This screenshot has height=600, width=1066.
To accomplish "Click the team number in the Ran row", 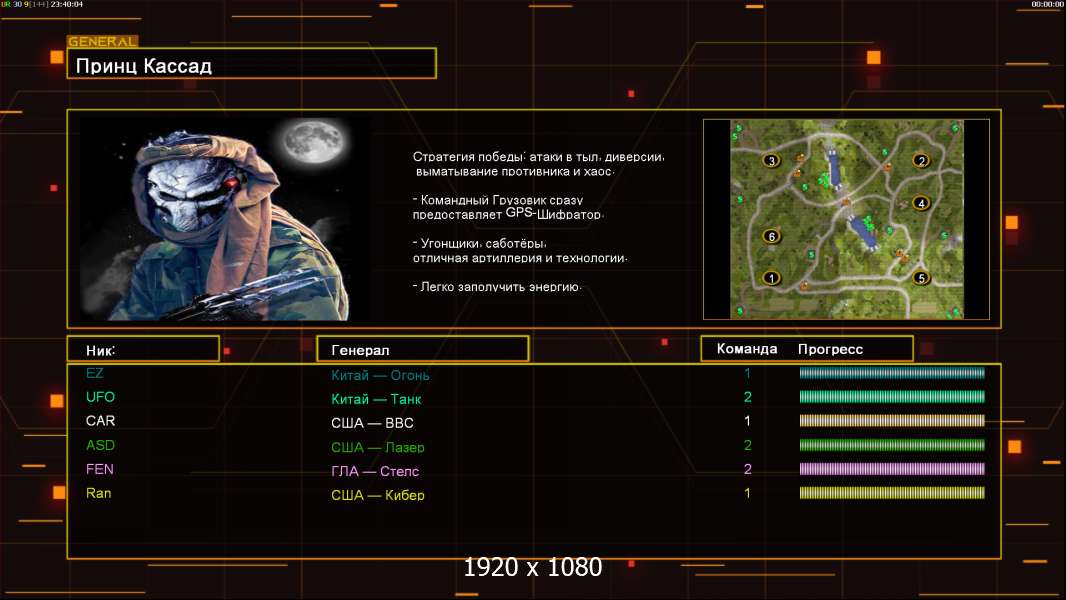I will click(747, 493).
